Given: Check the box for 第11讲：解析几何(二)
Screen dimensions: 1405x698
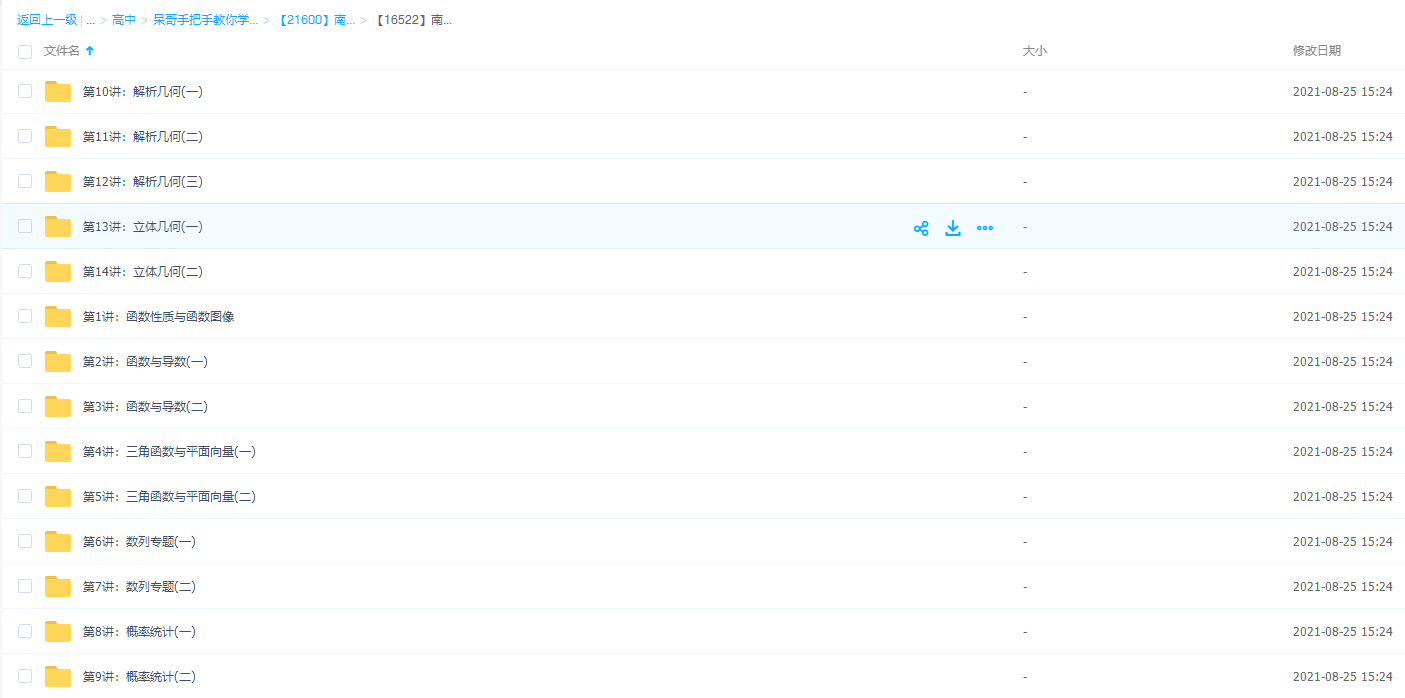Looking at the screenshot, I should (x=25, y=136).
